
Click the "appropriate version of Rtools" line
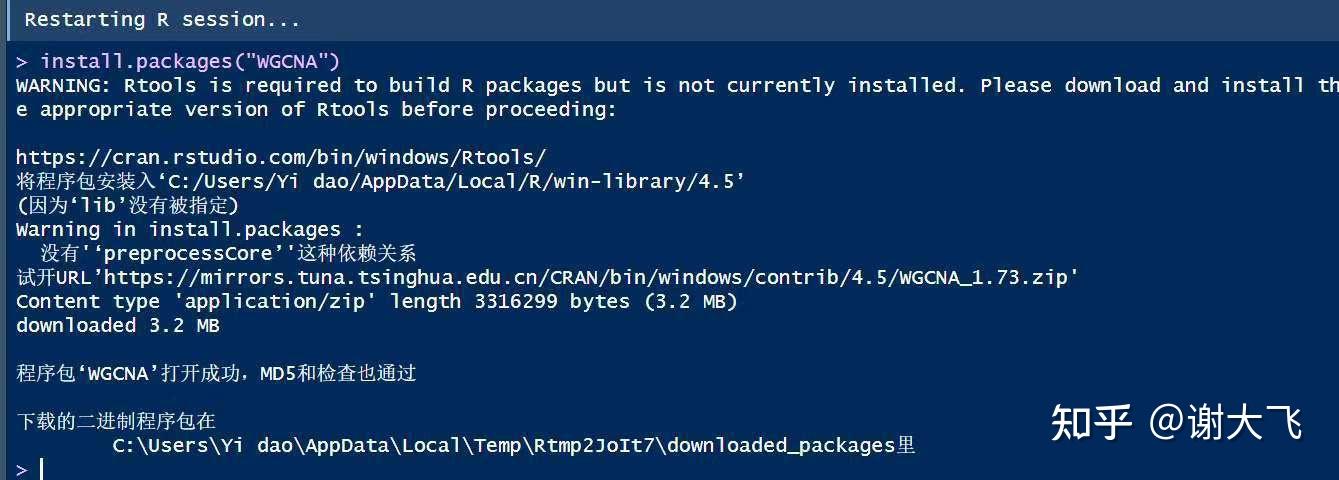316,110
